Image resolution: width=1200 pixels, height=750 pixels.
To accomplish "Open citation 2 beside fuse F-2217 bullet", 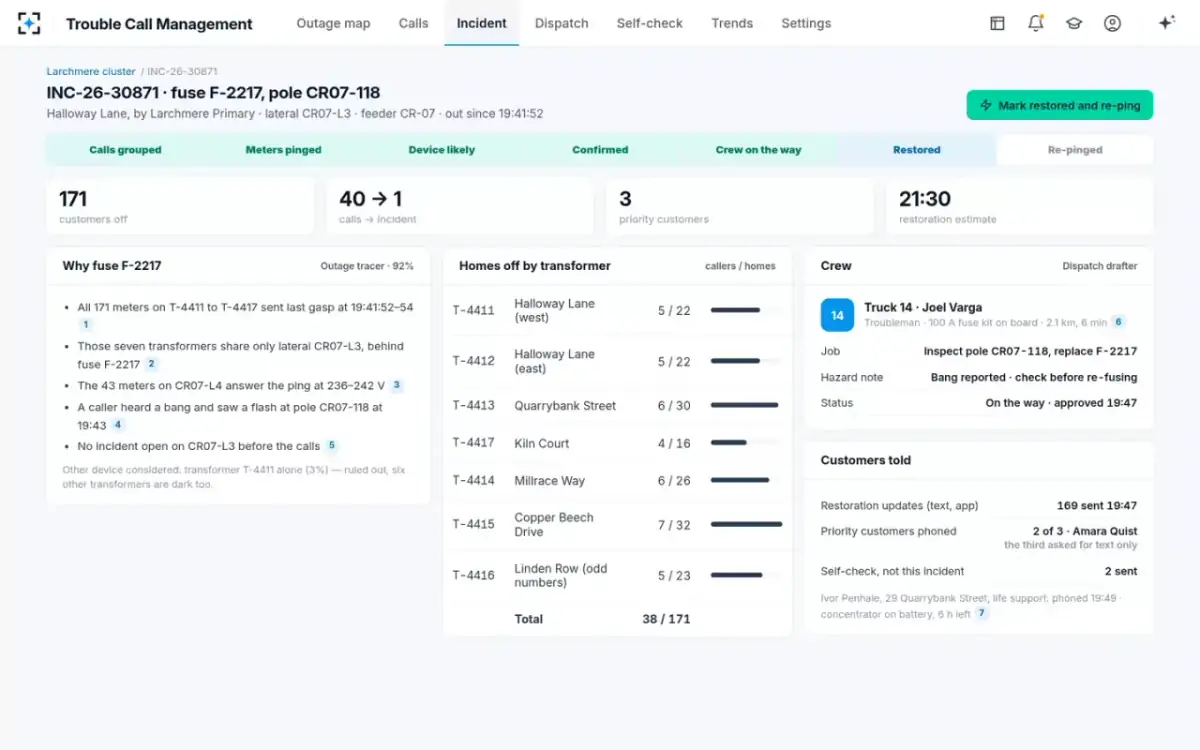I will click(x=152, y=364).
